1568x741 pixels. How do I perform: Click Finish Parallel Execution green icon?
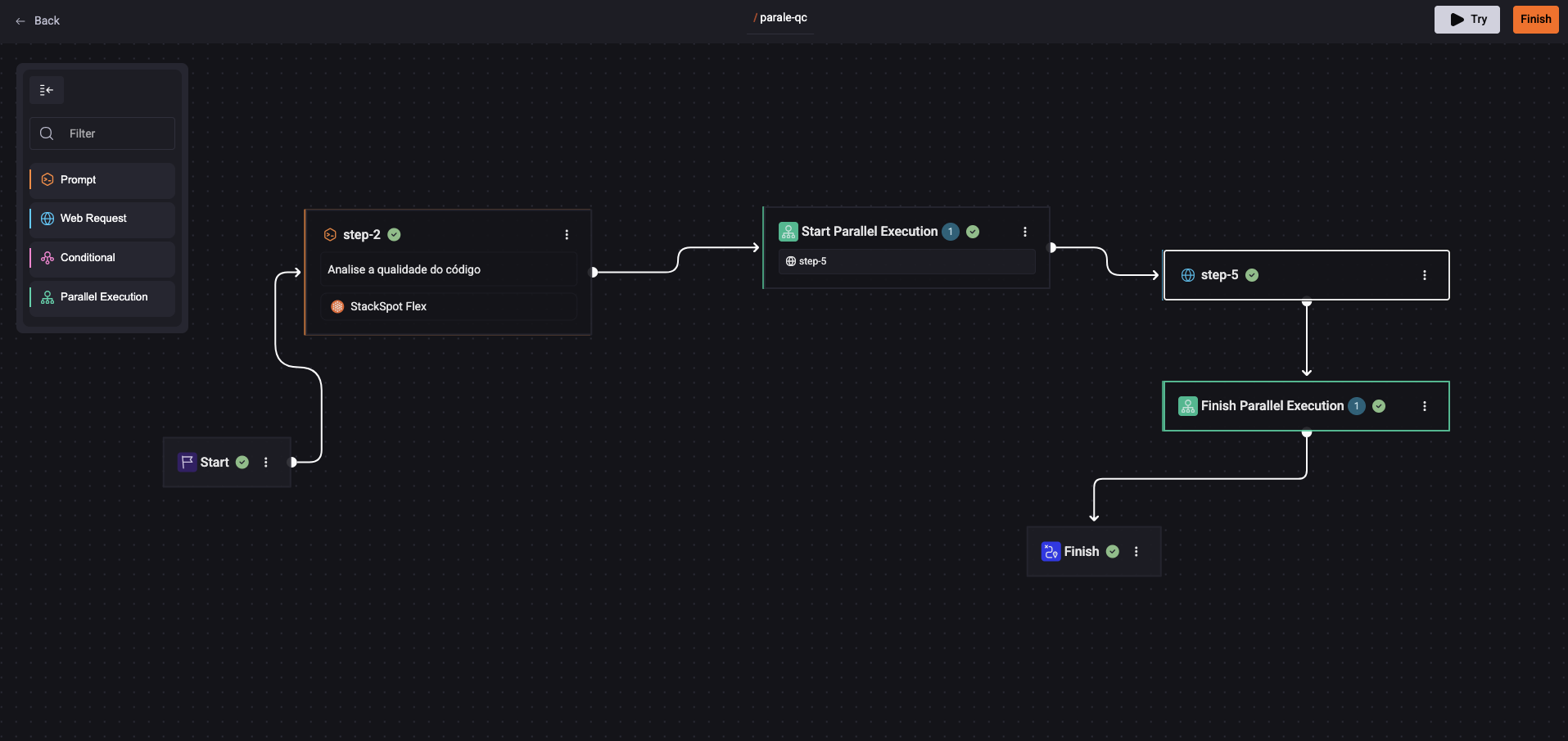(x=1188, y=406)
